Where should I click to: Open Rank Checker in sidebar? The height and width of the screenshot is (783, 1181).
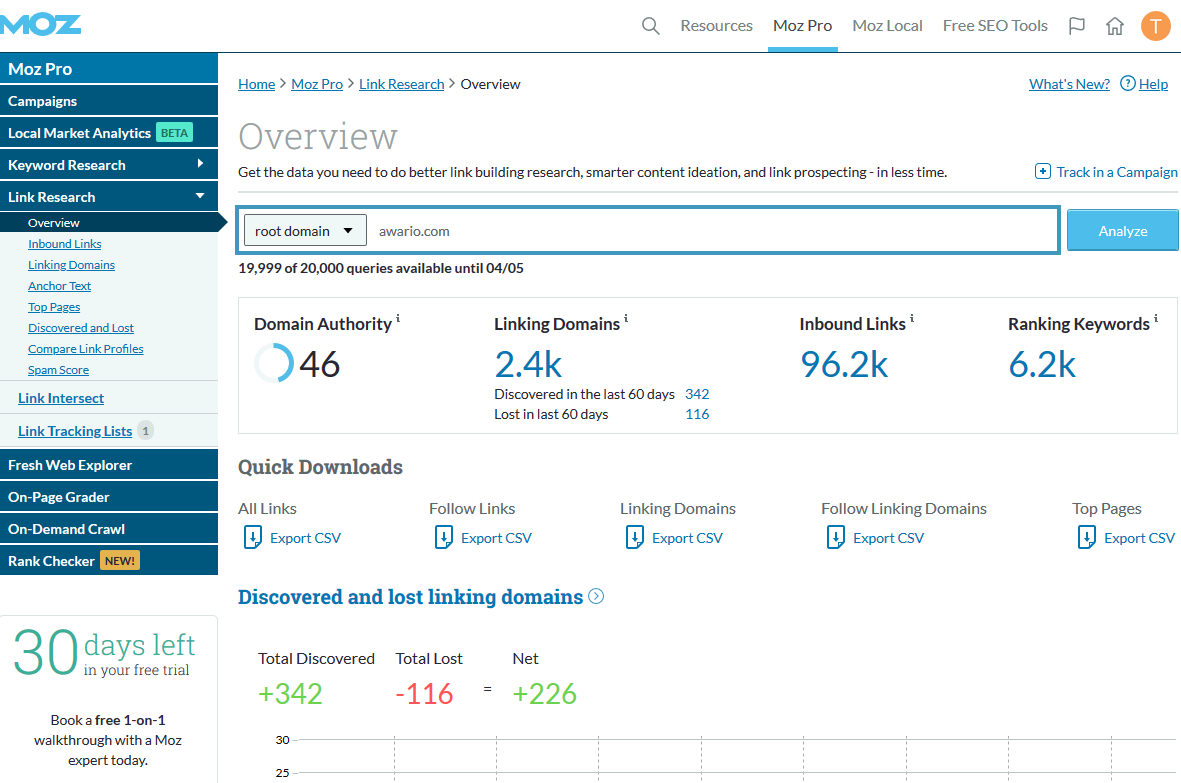(109, 560)
